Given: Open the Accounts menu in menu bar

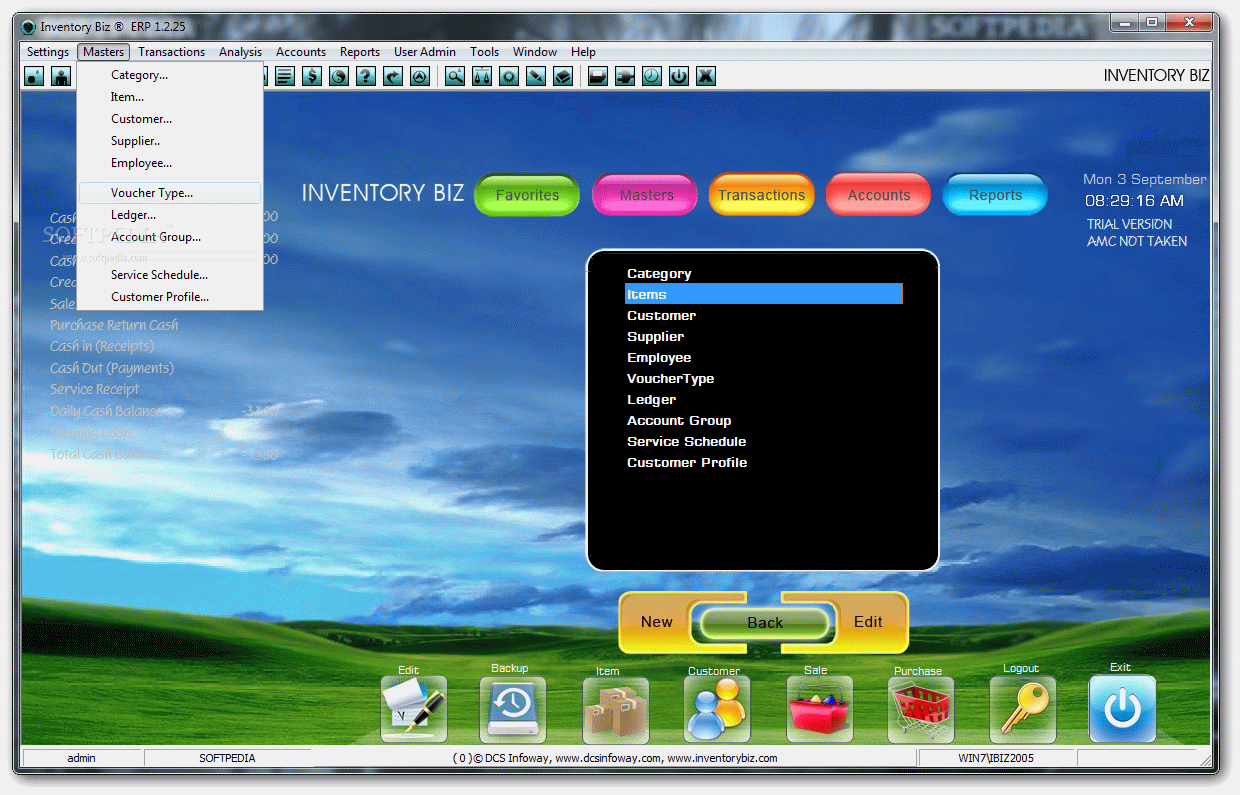Looking at the screenshot, I should pyautogui.click(x=301, y=52).
